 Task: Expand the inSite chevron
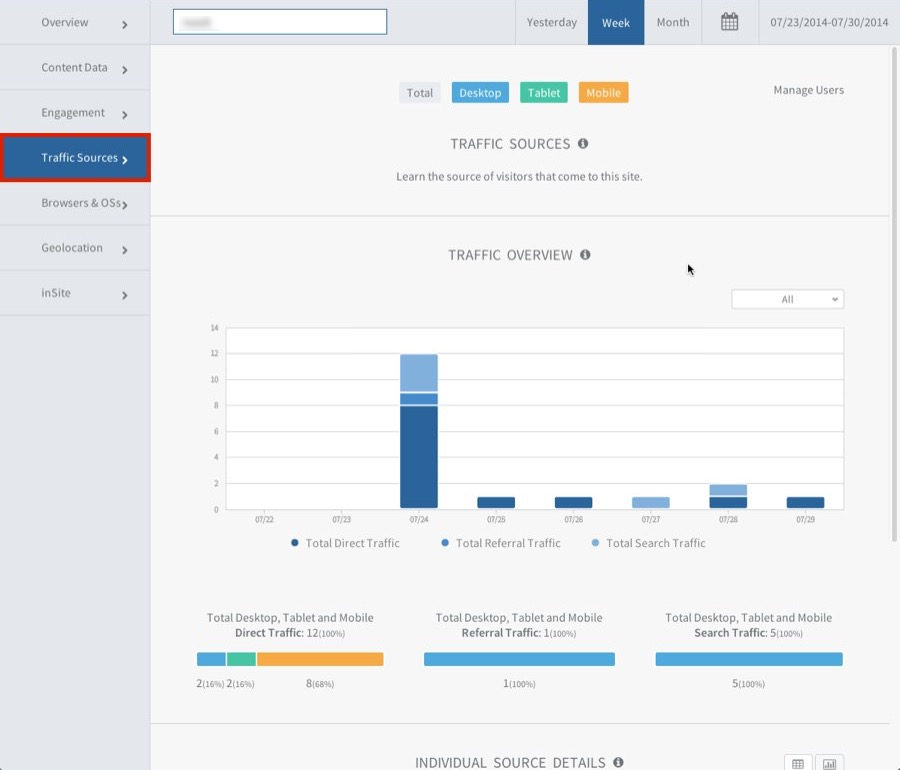(125, 295)
